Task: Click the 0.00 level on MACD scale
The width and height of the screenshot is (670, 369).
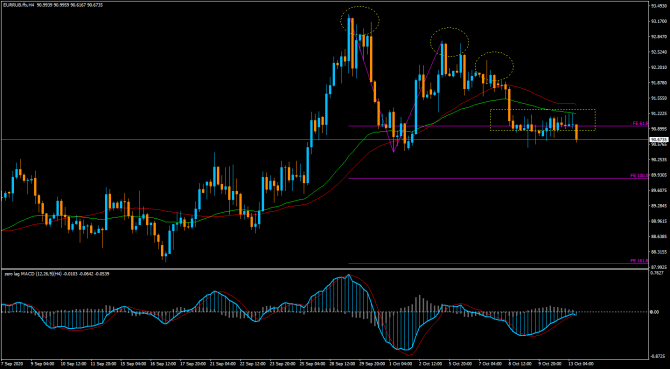Action: coord(655,312)
